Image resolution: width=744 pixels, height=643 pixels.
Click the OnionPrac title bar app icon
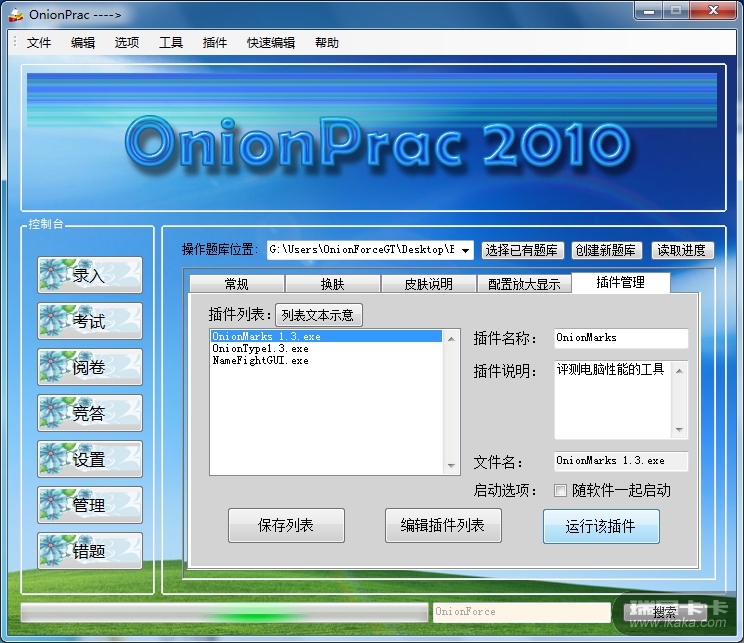pos(16,15)
